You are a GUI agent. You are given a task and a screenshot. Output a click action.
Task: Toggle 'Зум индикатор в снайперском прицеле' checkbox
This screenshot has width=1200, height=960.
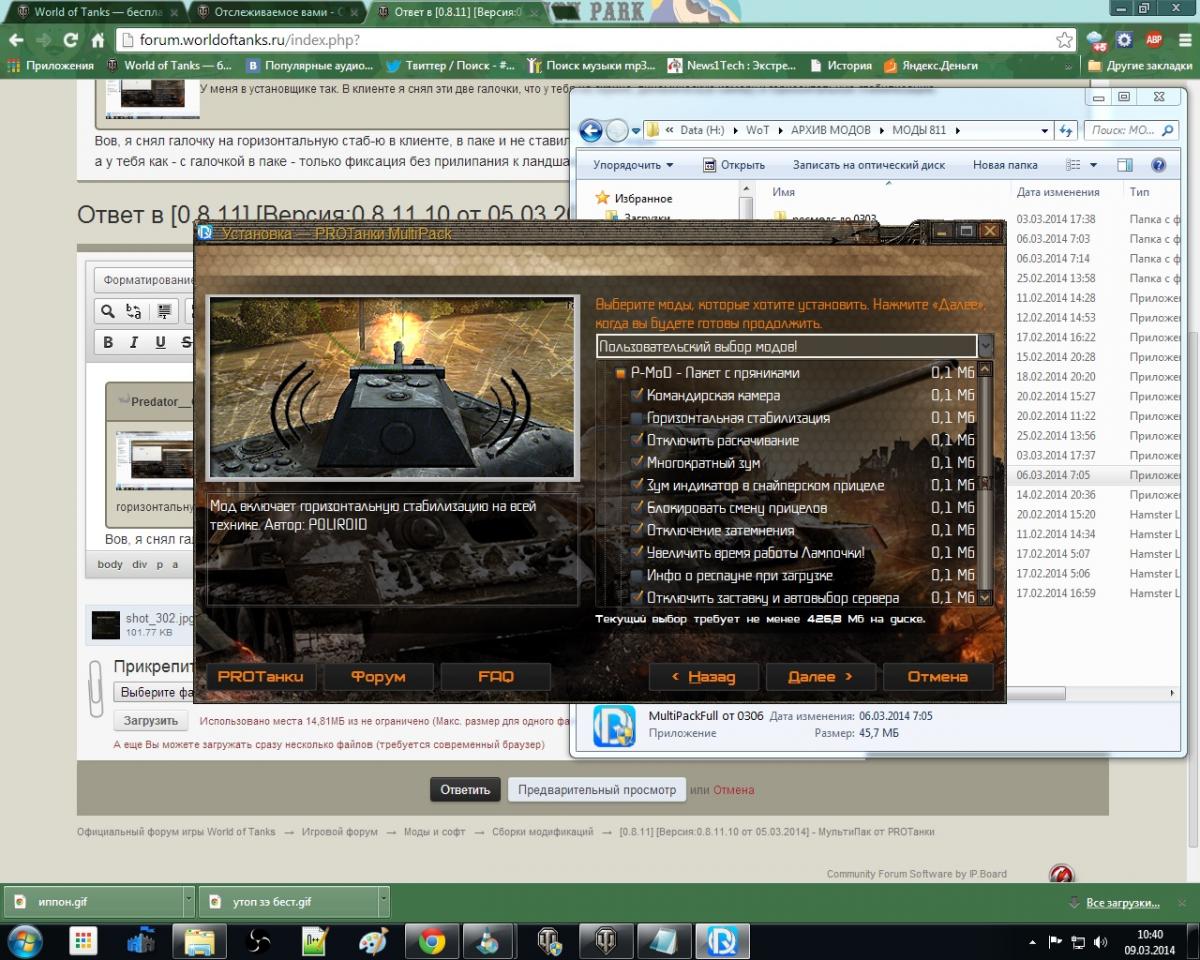(637, 485)
